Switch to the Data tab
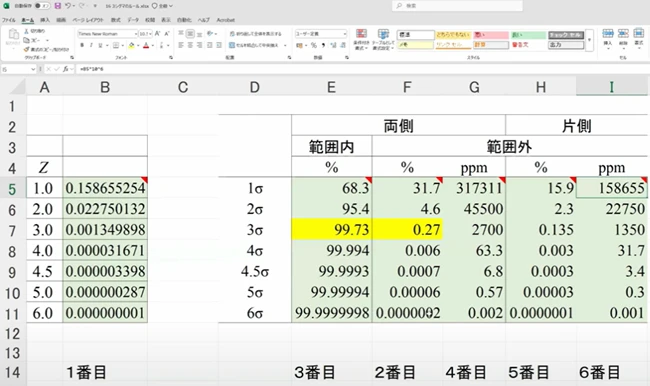Screen dimensions: 650x386 (133, 20)
